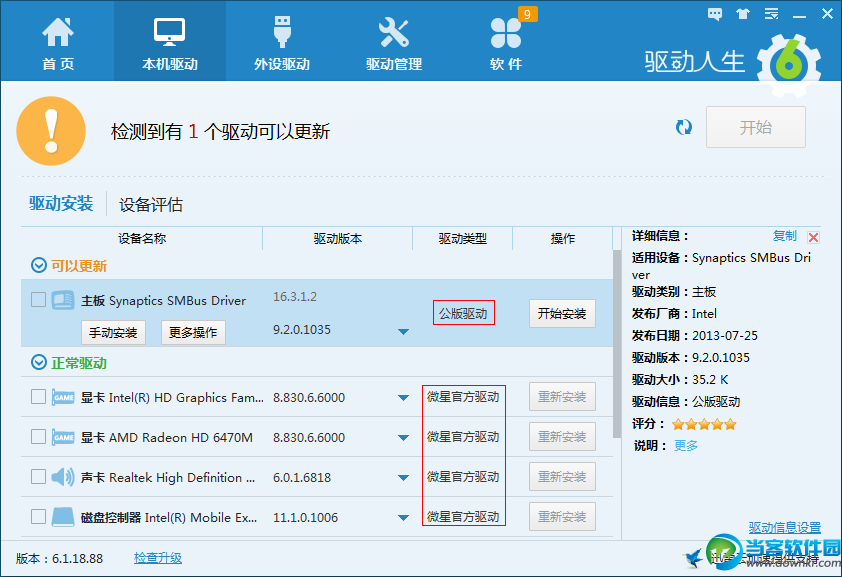
Task: Open 驱动信息设置 link
Action: [x=785, y=528]
